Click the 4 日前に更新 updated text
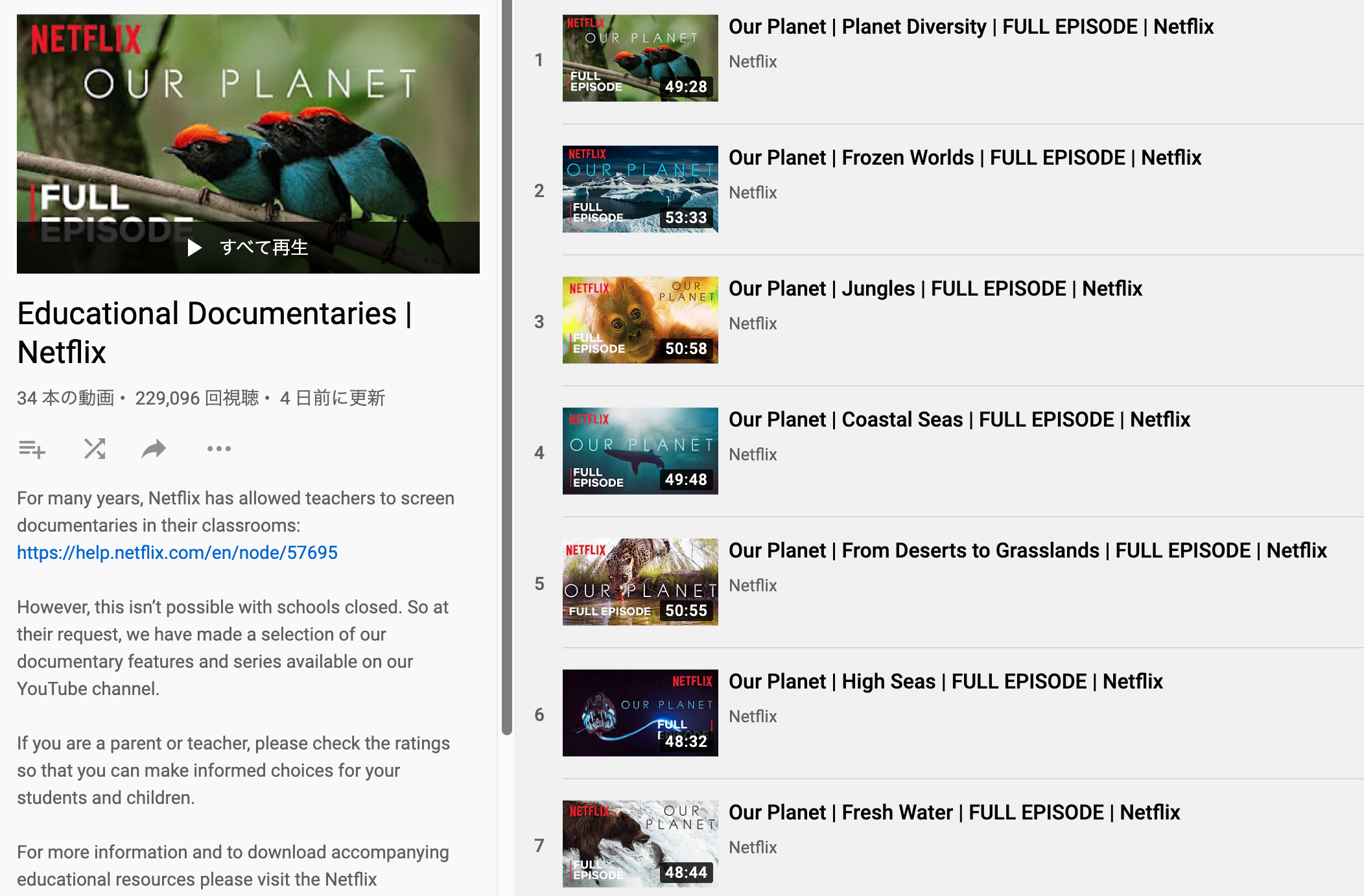The height and width of the screenshot is (896, 1364). [333, 398]
